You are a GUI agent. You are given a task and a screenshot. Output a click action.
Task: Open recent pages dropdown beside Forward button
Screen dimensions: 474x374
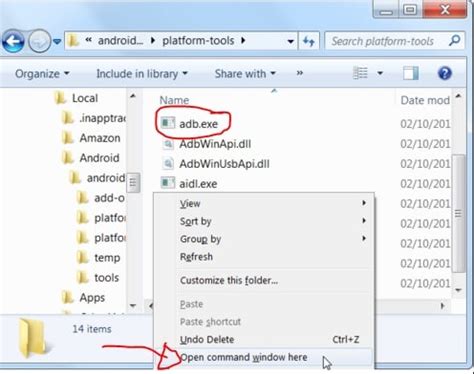(57, 42)
